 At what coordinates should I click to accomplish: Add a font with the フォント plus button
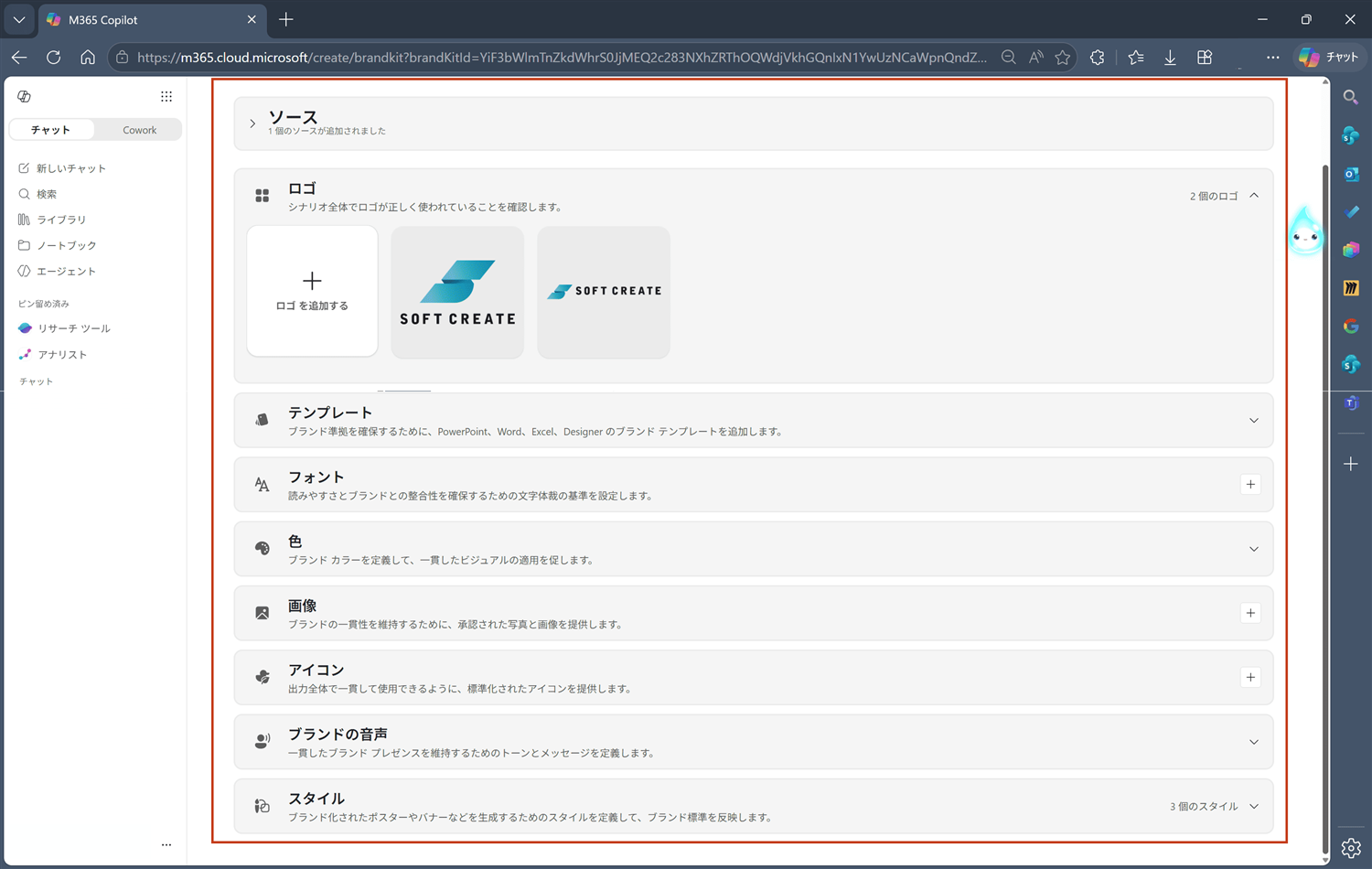(x=1250, y=485)
